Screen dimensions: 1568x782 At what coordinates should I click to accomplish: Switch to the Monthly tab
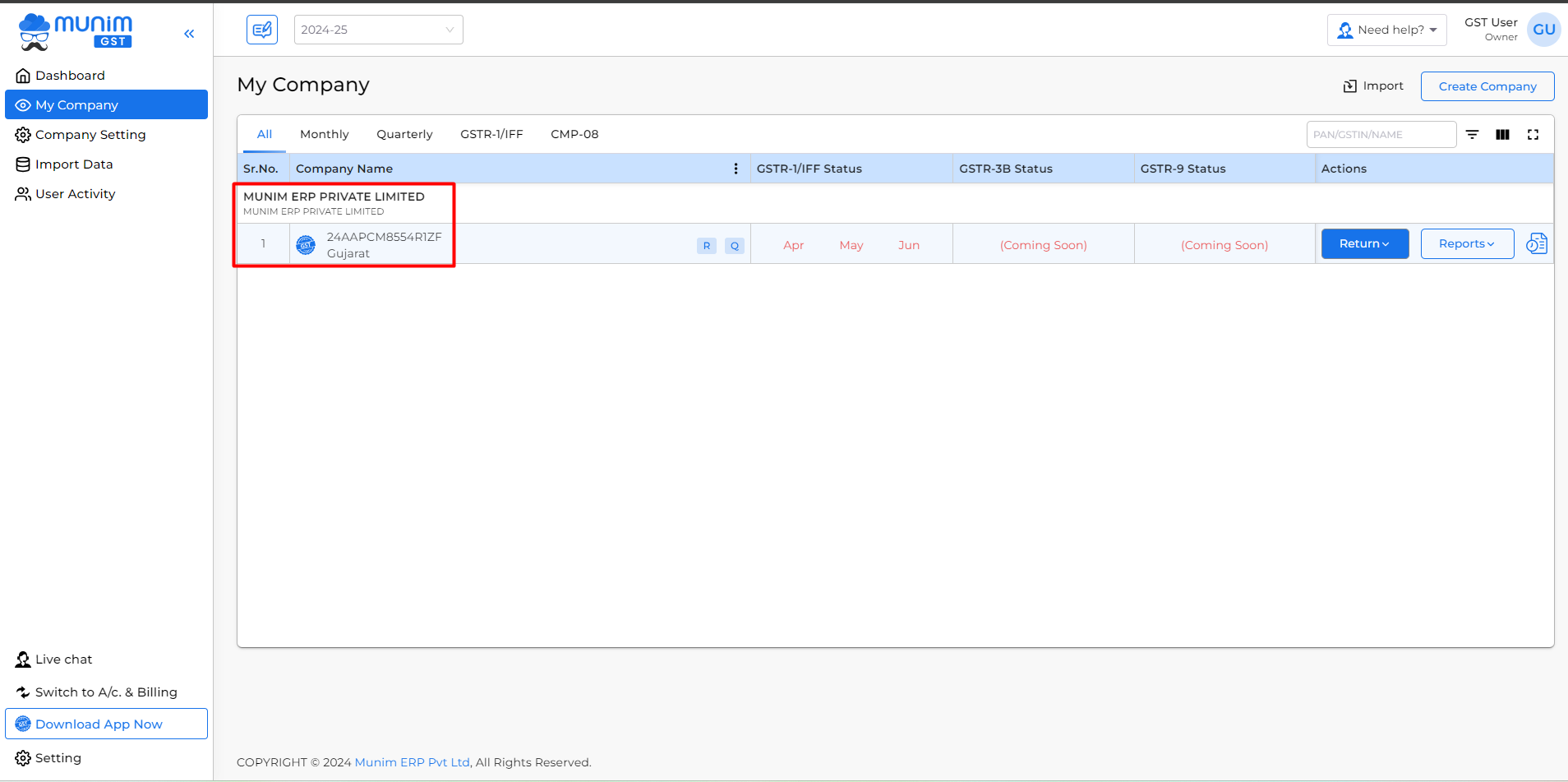coord(325,134)
